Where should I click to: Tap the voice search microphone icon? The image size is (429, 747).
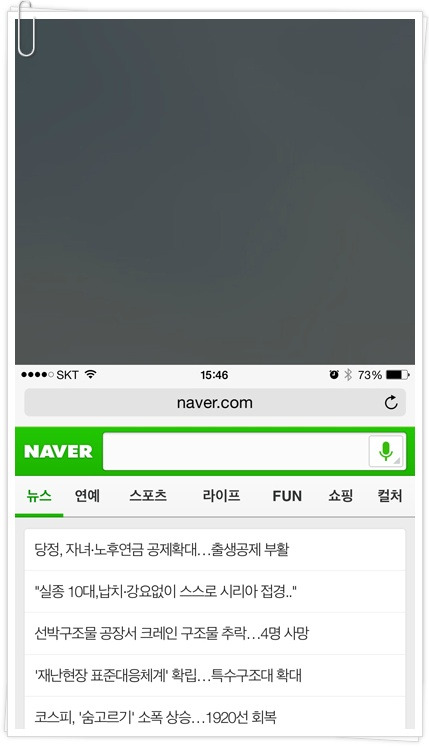(386, 451)
